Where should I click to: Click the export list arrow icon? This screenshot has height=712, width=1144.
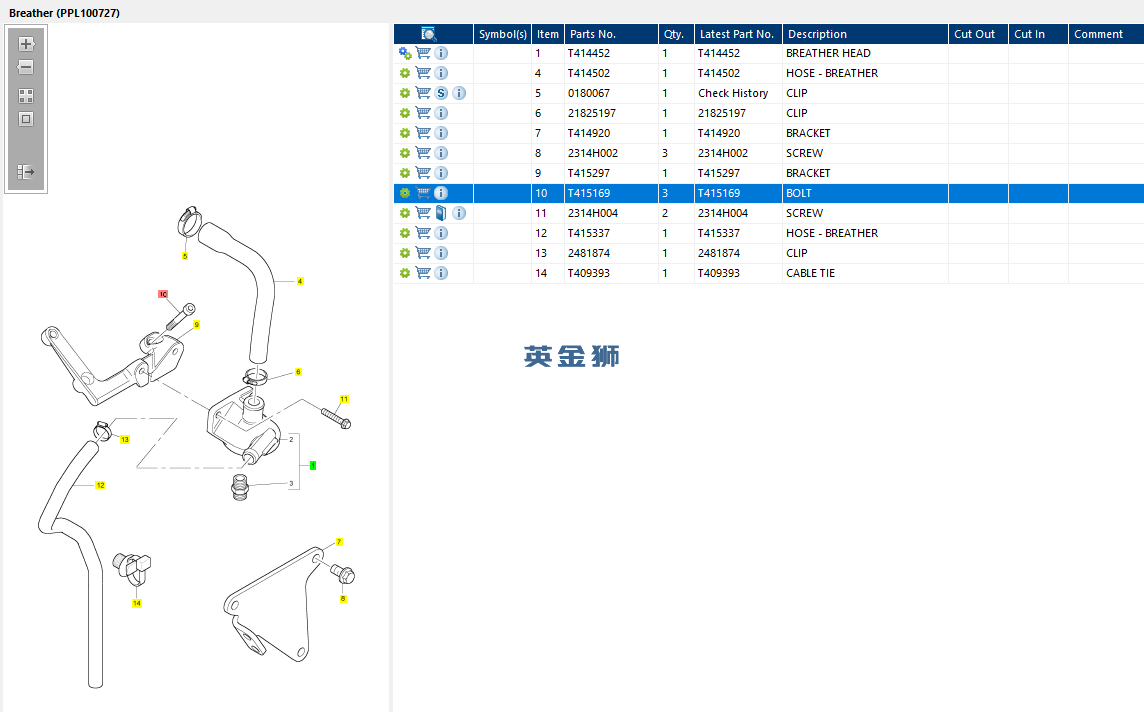click(26, 172)
